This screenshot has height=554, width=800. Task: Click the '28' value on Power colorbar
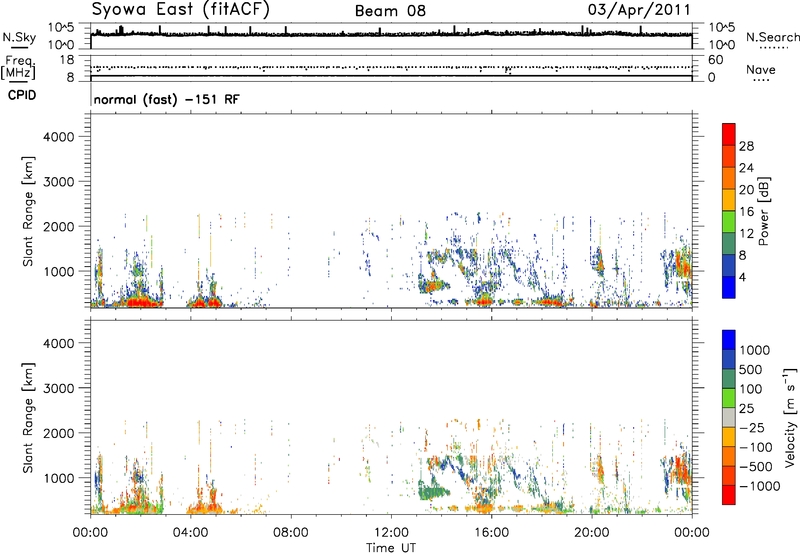pos(746,146)
